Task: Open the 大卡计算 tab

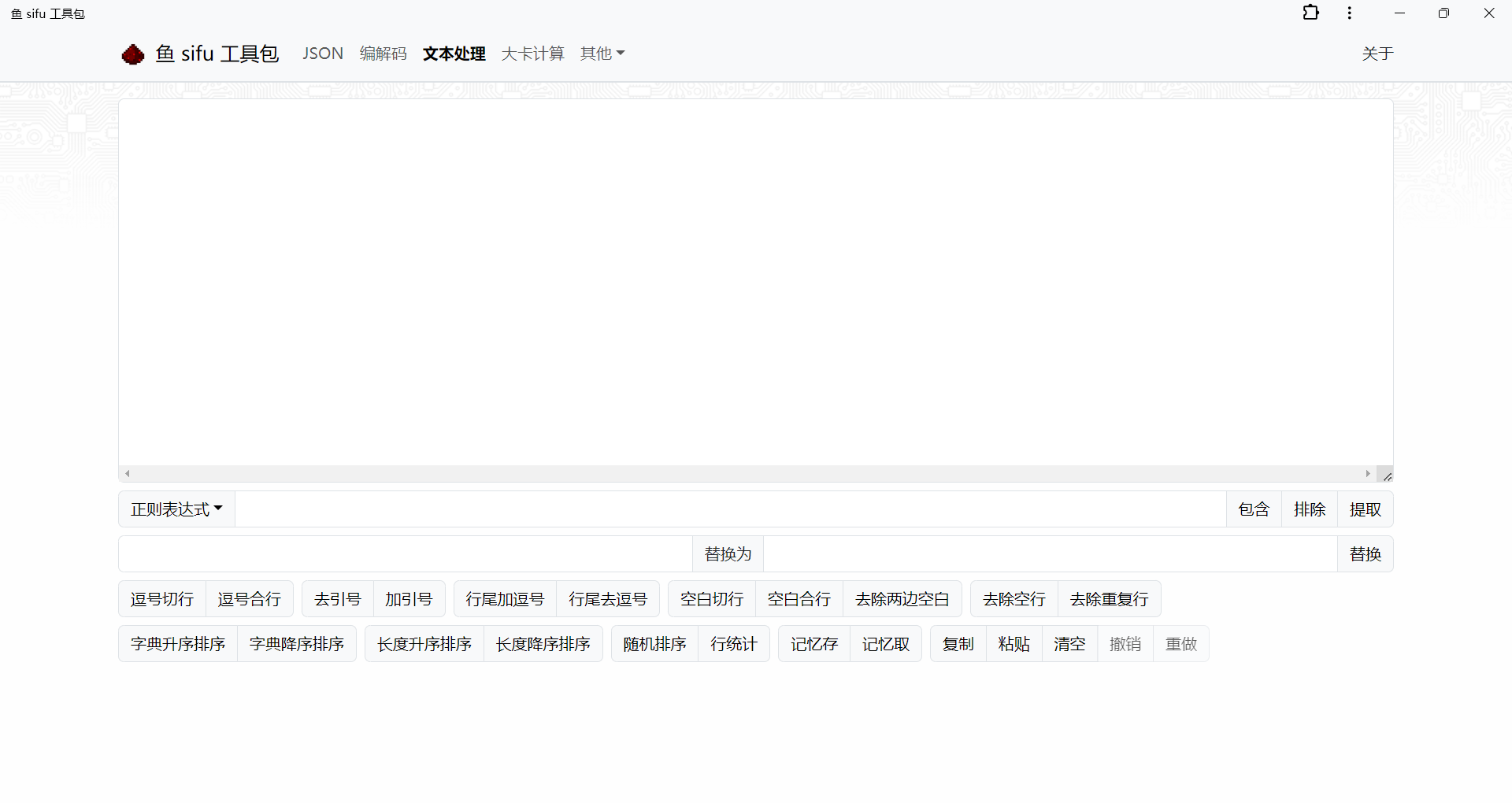Action: point(533,54)
